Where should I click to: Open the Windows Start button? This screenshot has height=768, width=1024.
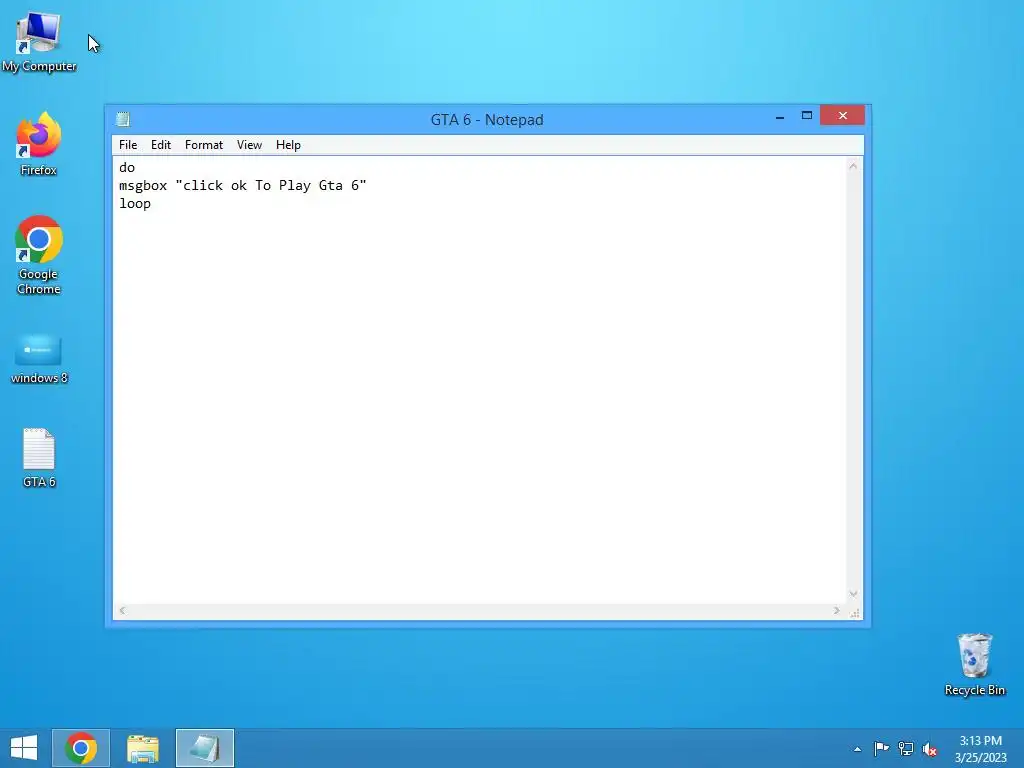click(x=24, y=748)
